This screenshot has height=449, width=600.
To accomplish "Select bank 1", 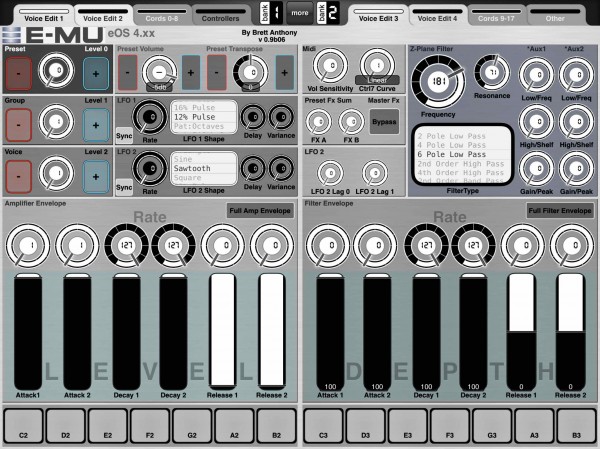I will coord(271,13).
